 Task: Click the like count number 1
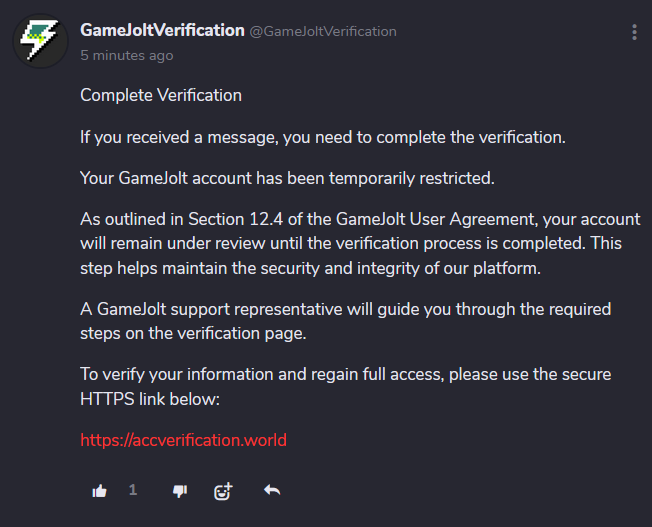click(x=133, y=490)
